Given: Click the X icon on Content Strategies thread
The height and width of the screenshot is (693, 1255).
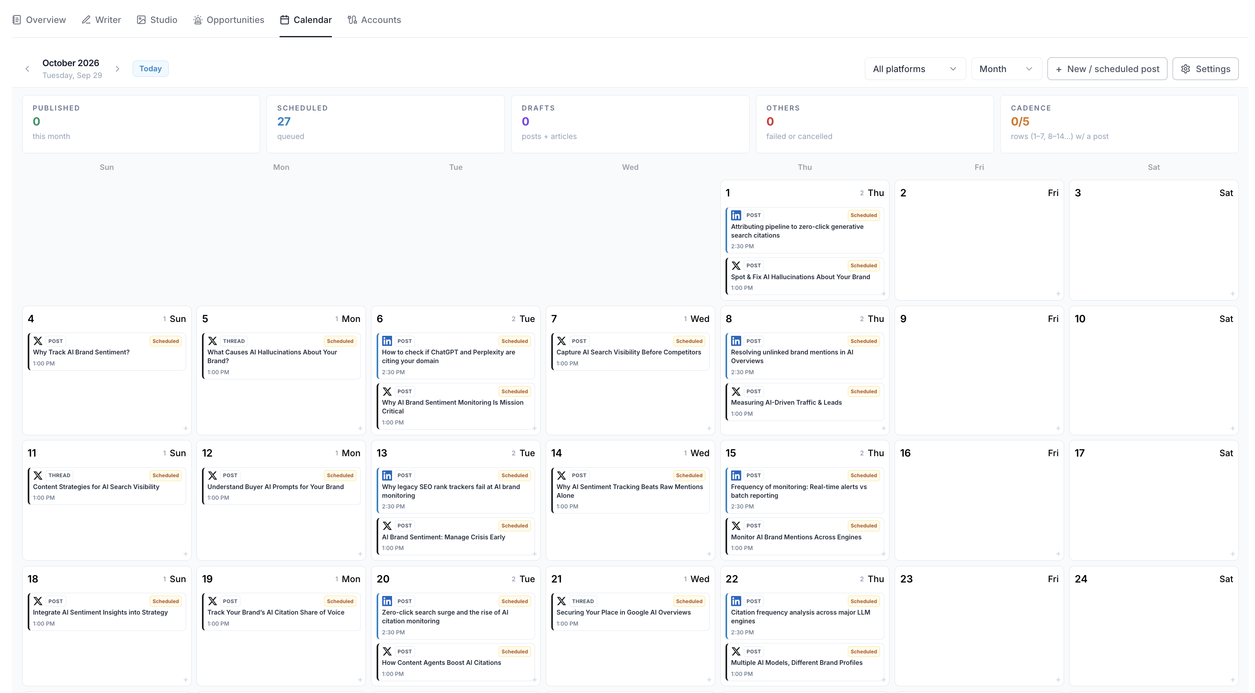Looking at the screenshot, I should point(38,476).
